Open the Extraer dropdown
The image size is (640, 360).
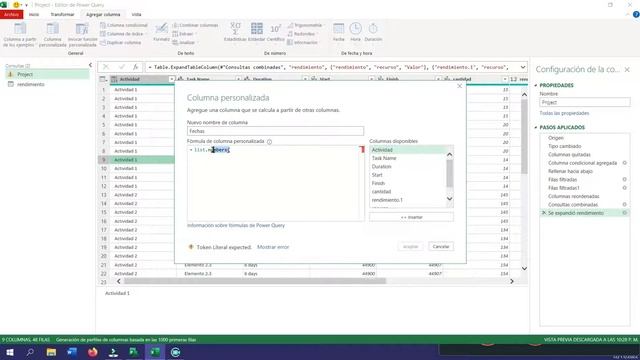[184, 34]
